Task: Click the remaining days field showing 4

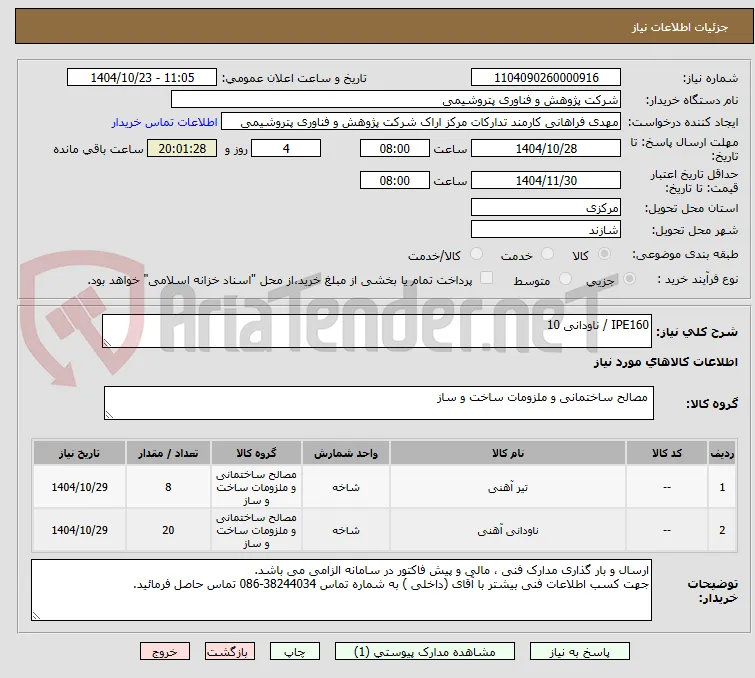Action: pos(286,148)
